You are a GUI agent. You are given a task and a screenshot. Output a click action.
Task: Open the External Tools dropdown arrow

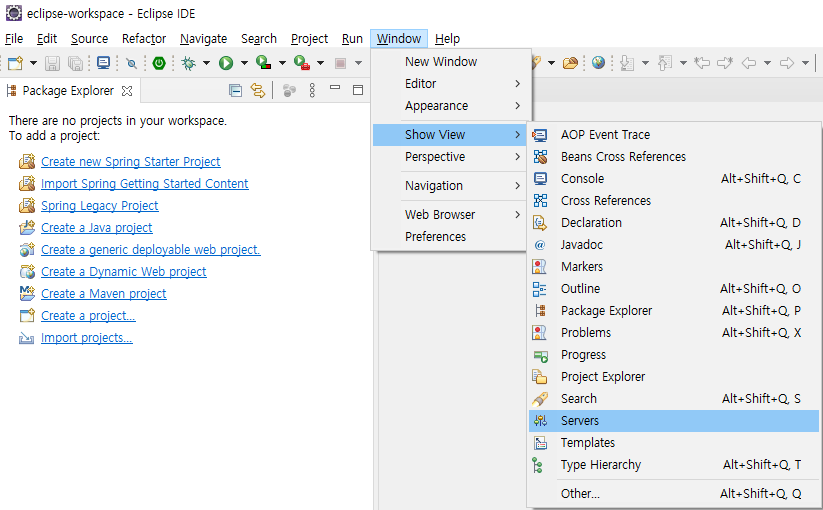[320, 63]
